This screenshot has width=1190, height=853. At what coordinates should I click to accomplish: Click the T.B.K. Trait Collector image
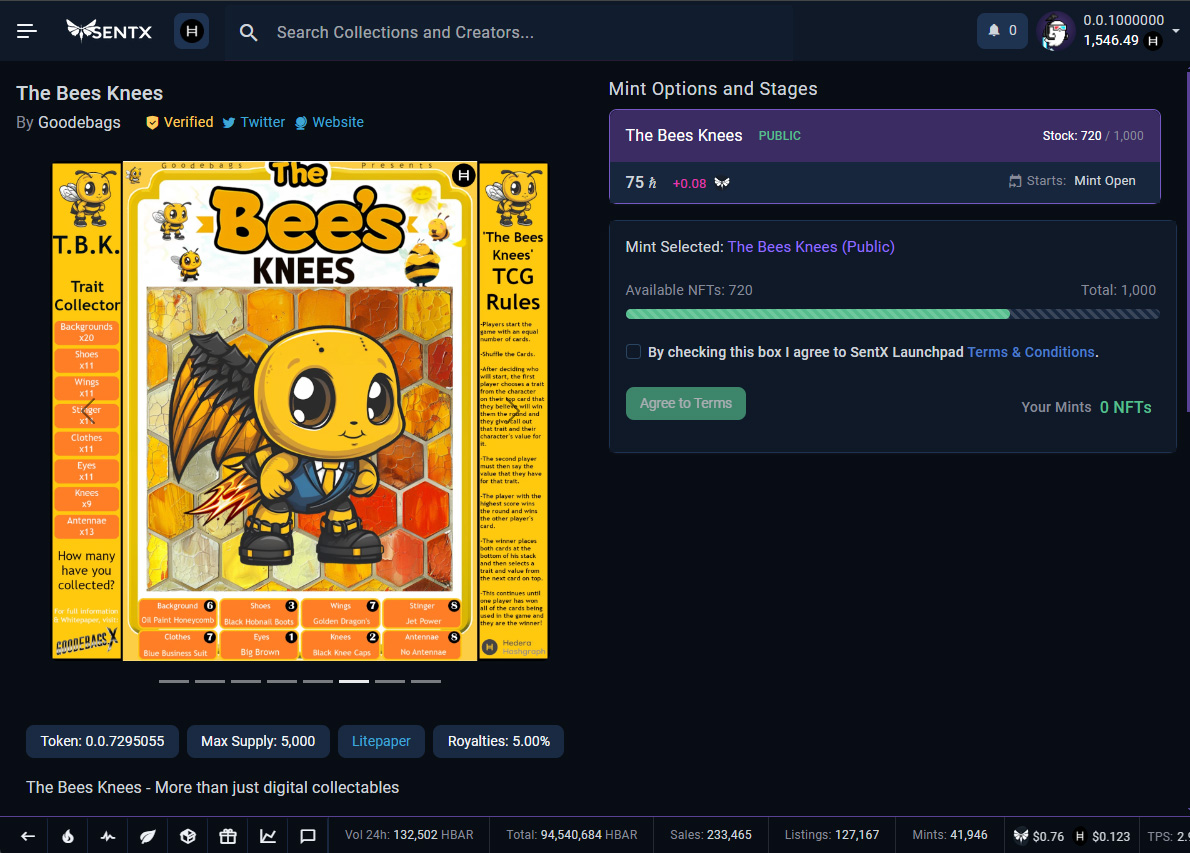point(87,411)
